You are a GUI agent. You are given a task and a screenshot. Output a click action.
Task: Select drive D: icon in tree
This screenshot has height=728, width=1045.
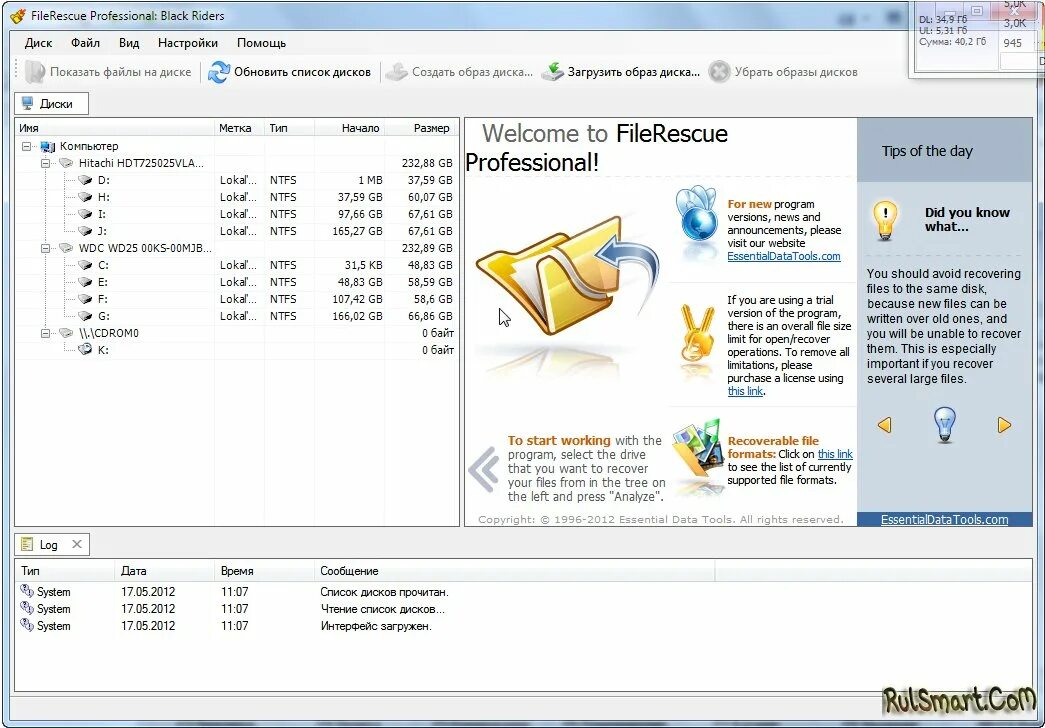pos(85,180)
